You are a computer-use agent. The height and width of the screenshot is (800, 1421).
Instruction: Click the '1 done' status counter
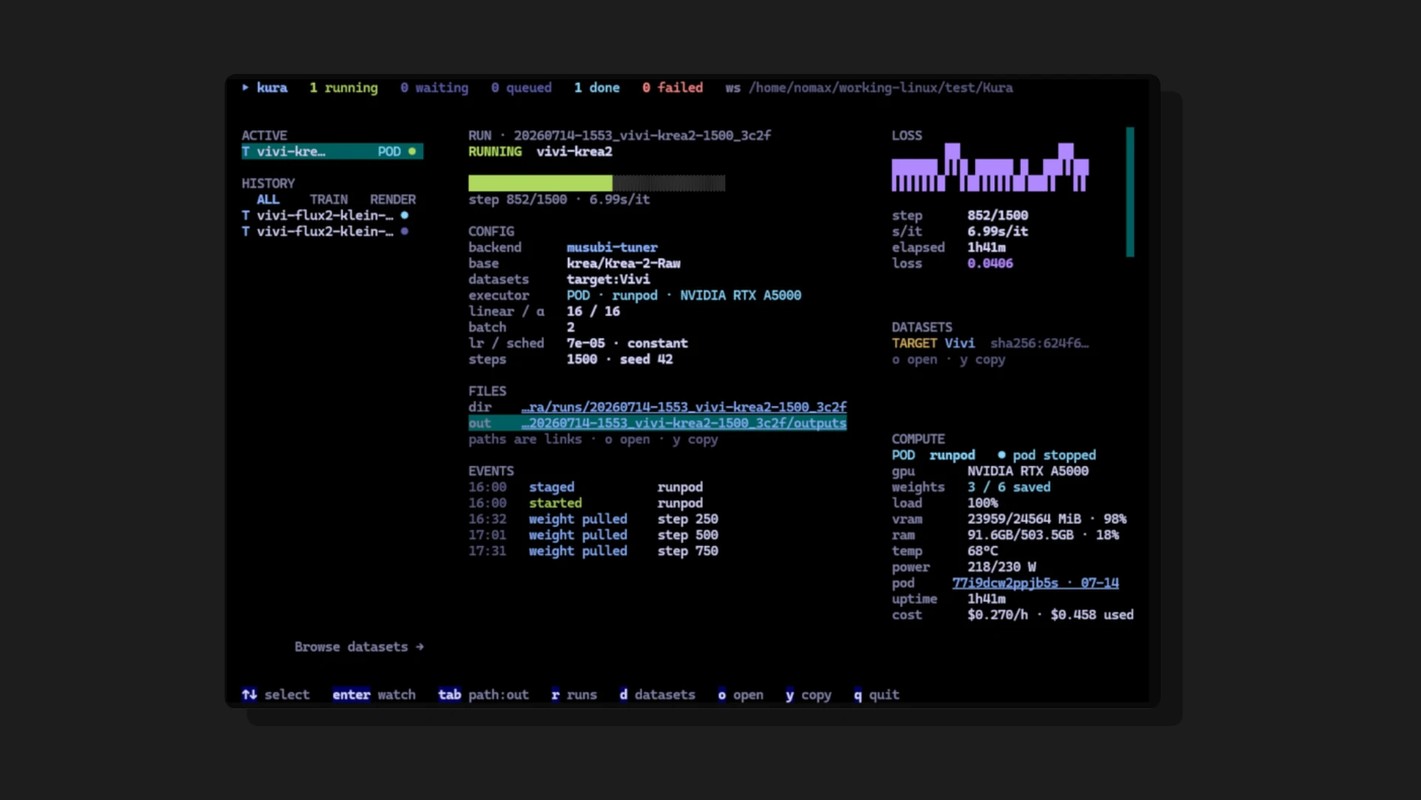click(x=597, y=88)
